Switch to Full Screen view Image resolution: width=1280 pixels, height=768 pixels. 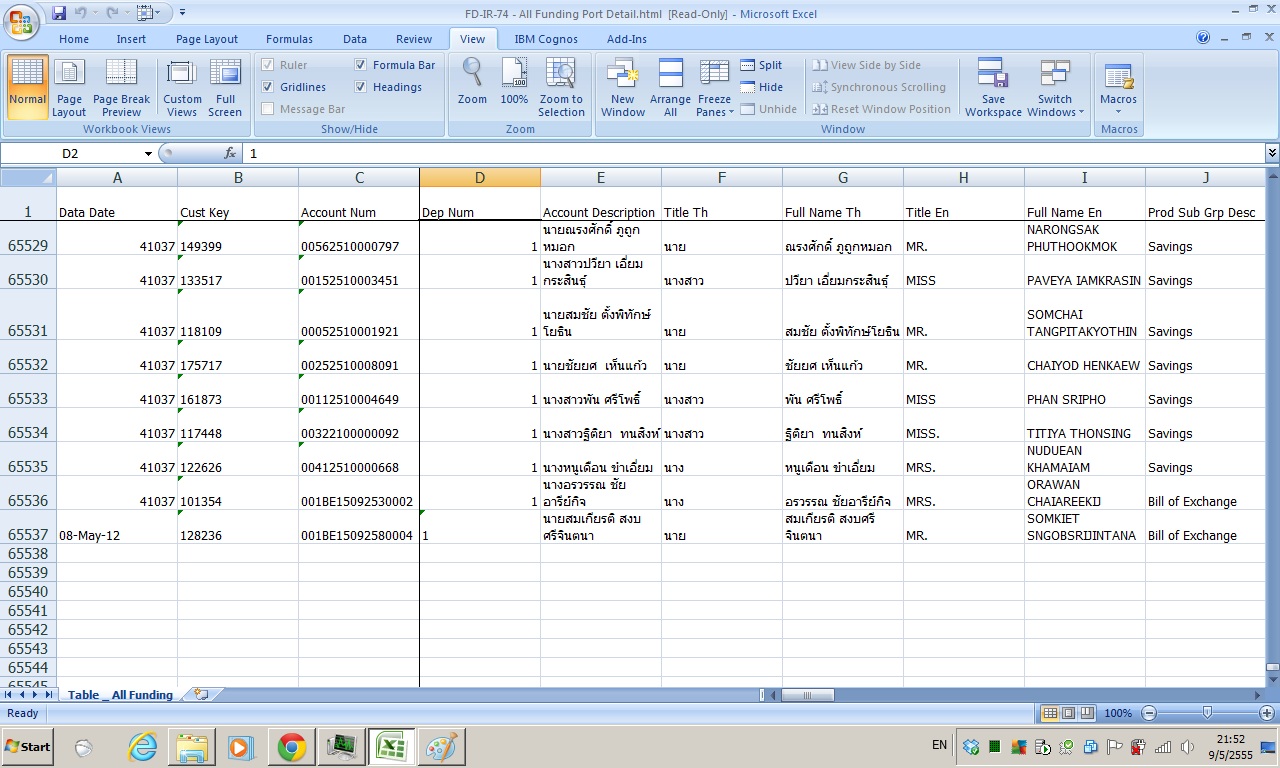pyautogui.click(x=225, y=87)
